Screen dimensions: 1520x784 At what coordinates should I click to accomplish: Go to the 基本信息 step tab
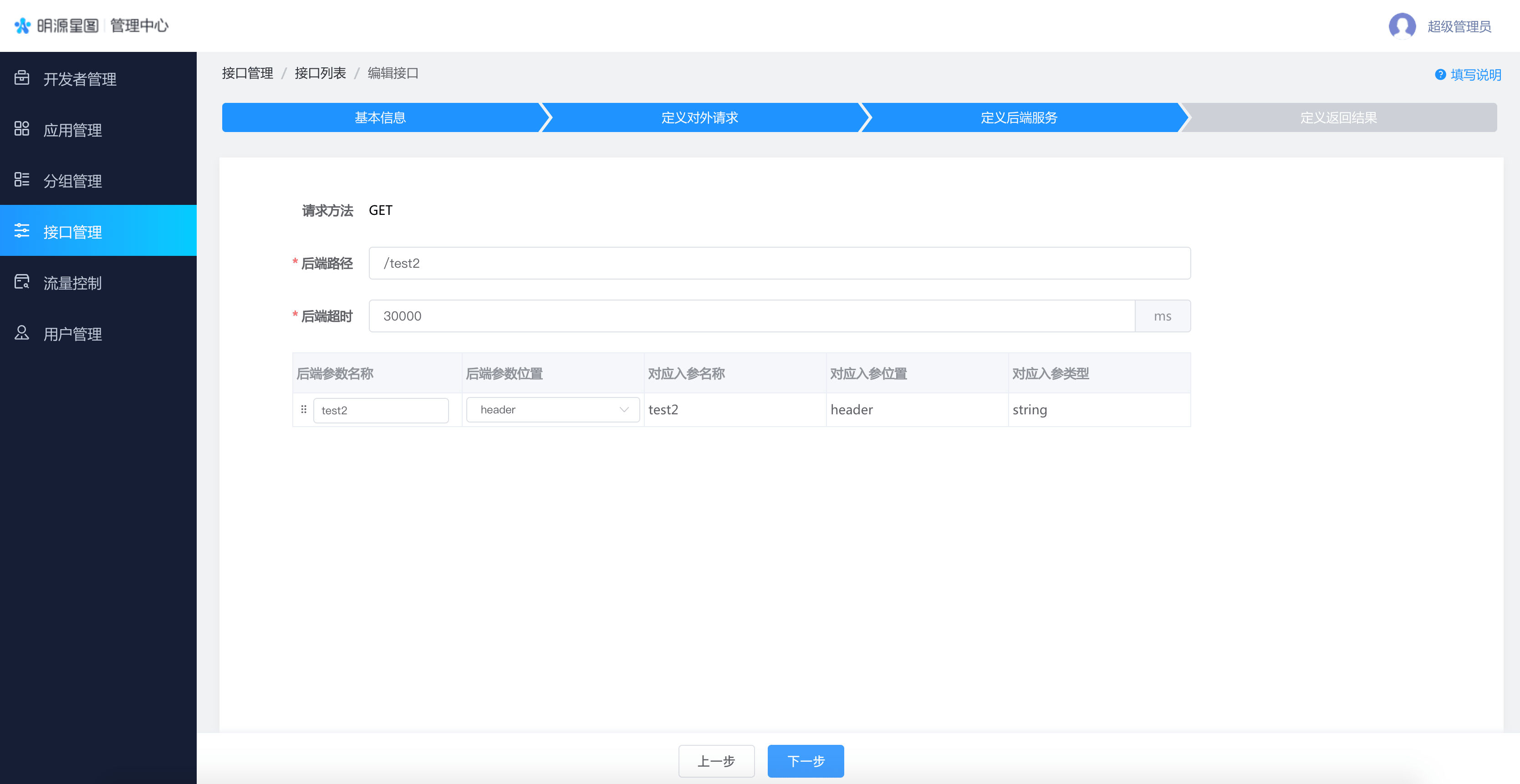[x=380, y=117]
